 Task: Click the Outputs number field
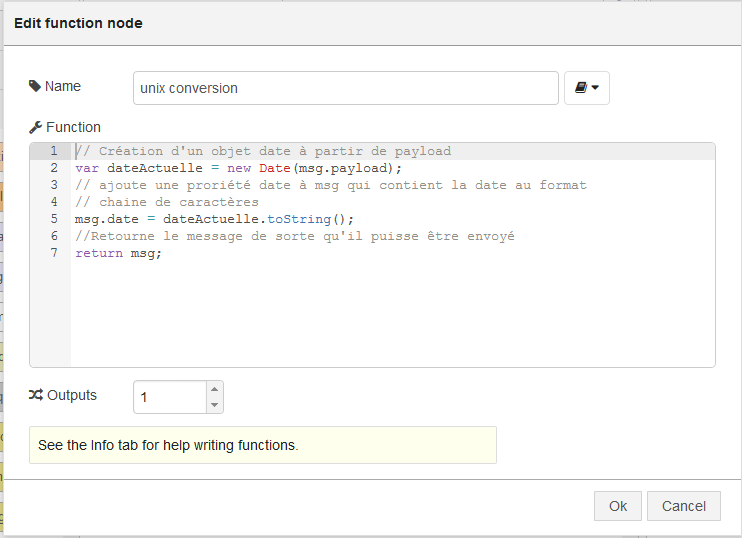click(x=170, y=397)
